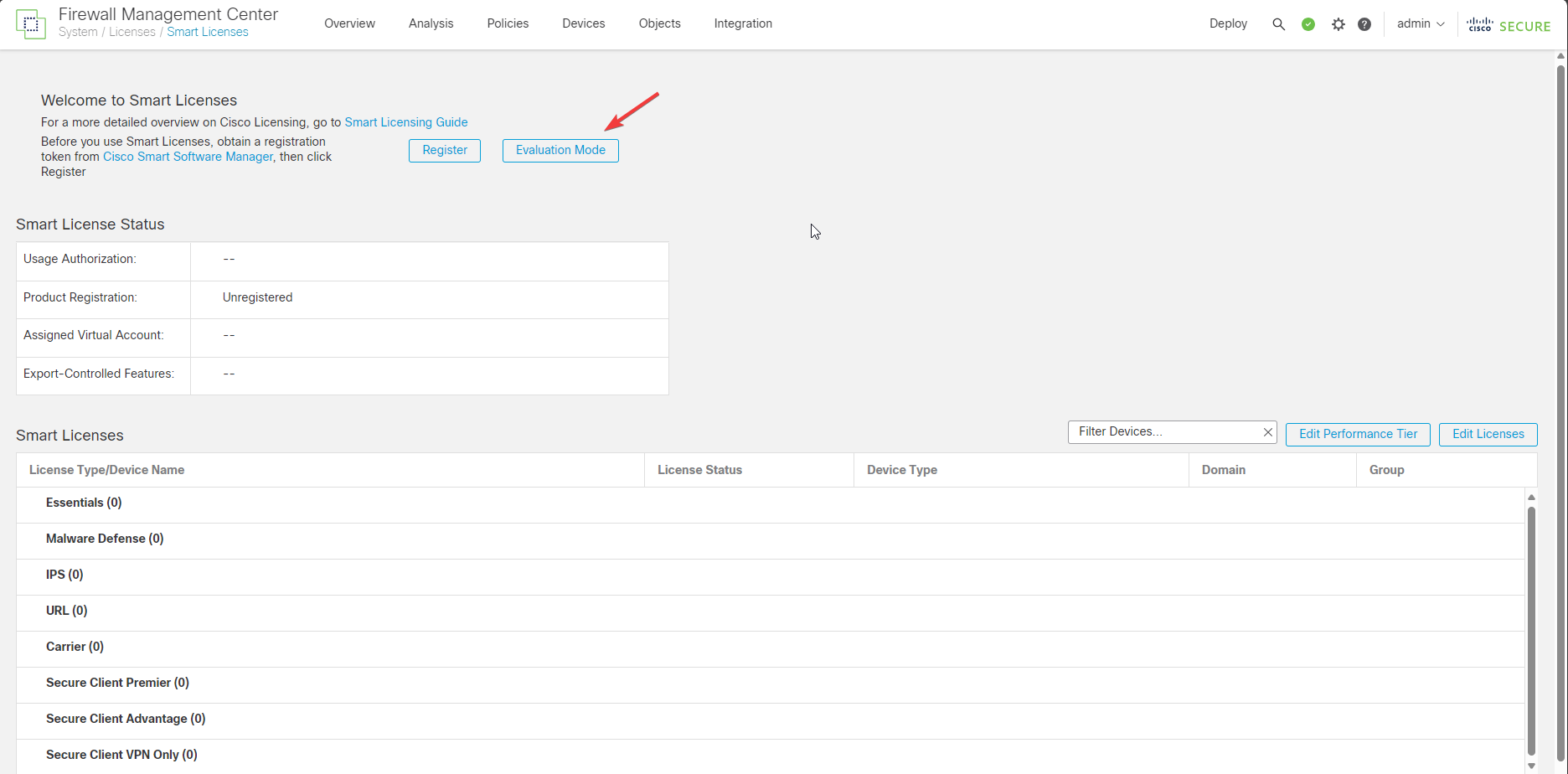Open the Smart Licensing Guide link
1568x774 pixels.
406,122
